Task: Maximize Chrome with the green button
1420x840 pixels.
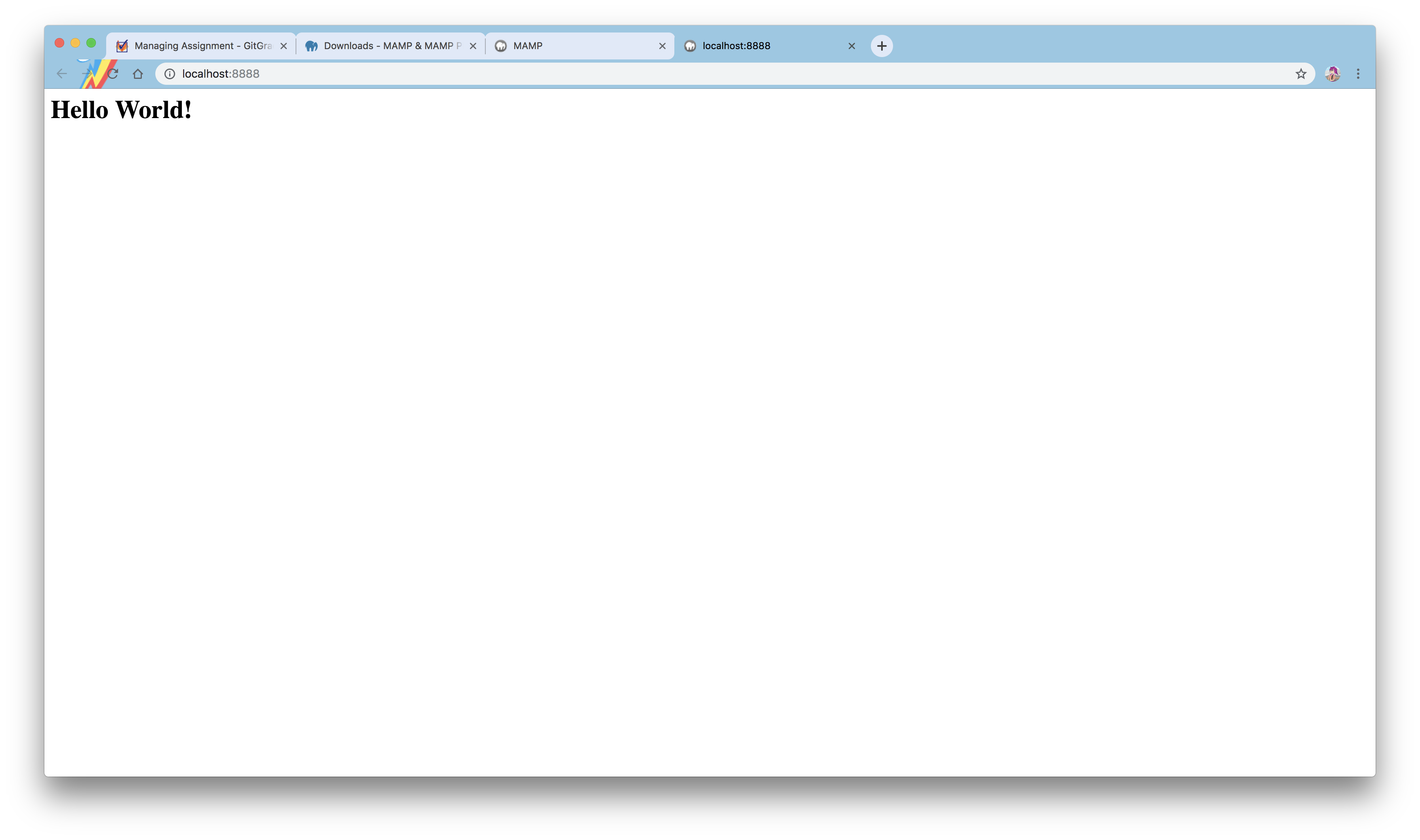Action: coord(91,43)
